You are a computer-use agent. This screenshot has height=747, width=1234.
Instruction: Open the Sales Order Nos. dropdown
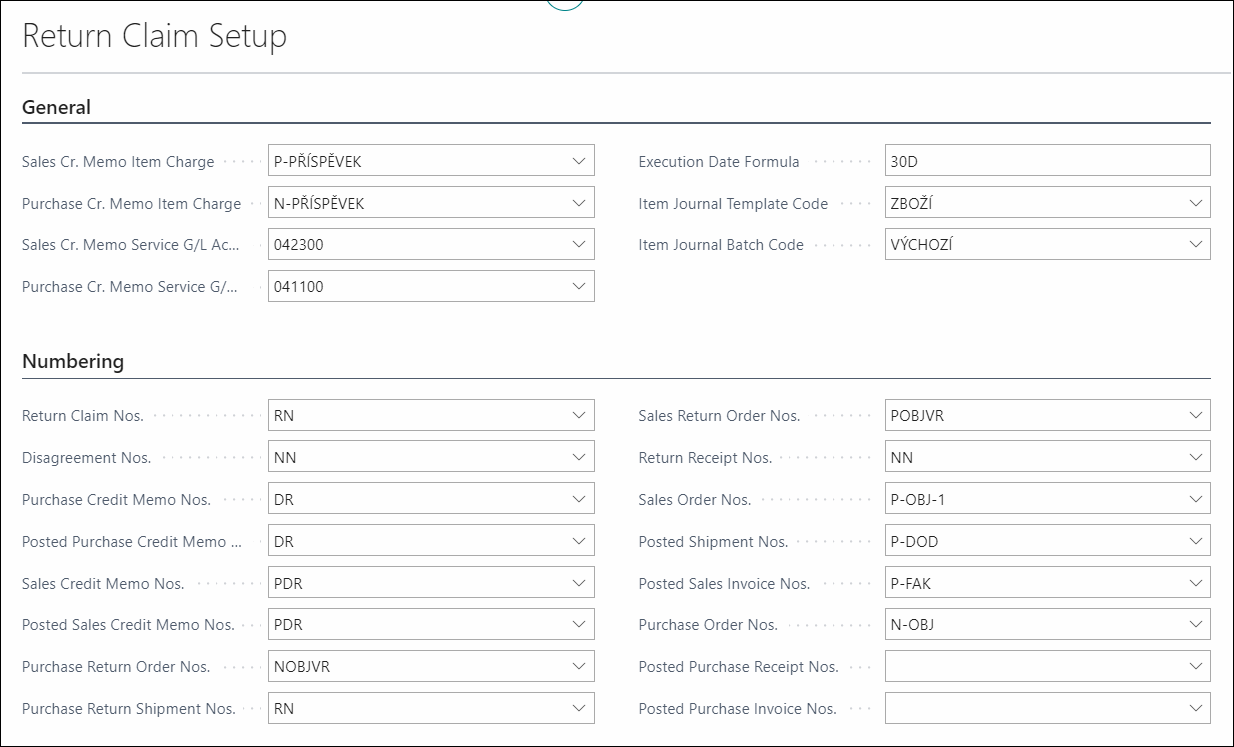click(1195, 499)
